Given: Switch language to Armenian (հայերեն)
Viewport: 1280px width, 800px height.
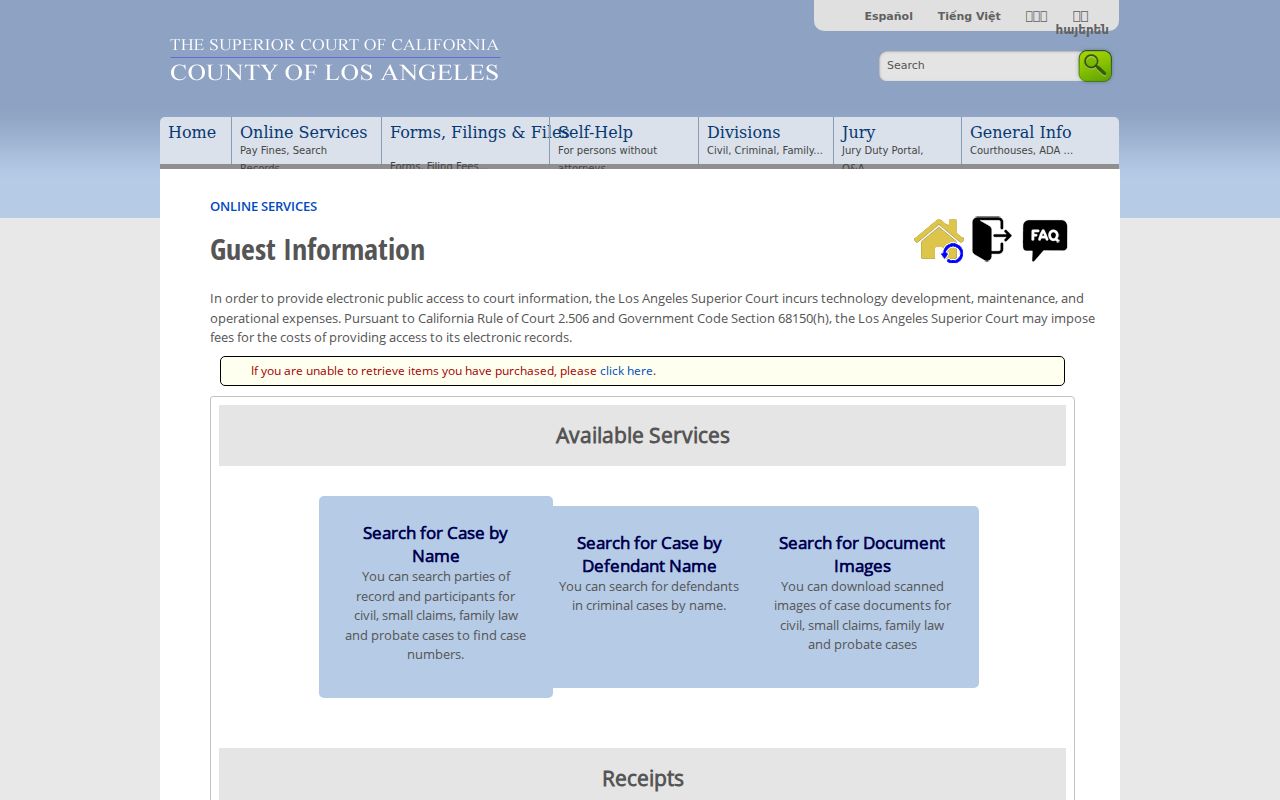Looking at the screenshot, I should [x=1082, y=29].
